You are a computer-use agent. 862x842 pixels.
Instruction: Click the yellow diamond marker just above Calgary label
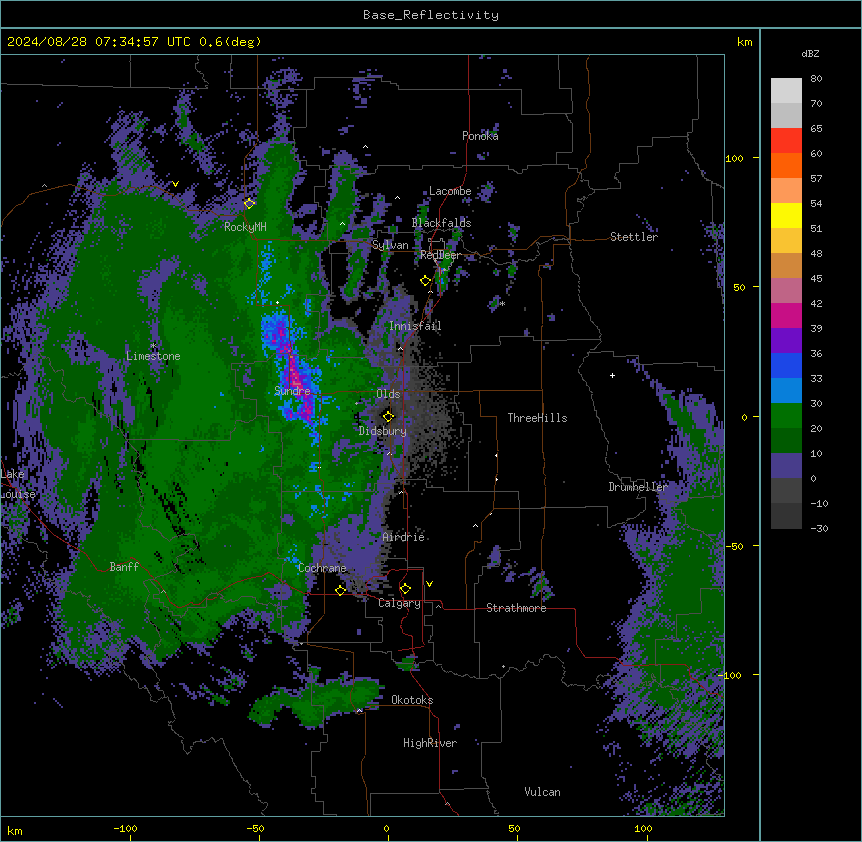pyautogui.click(x=405, y=589)
